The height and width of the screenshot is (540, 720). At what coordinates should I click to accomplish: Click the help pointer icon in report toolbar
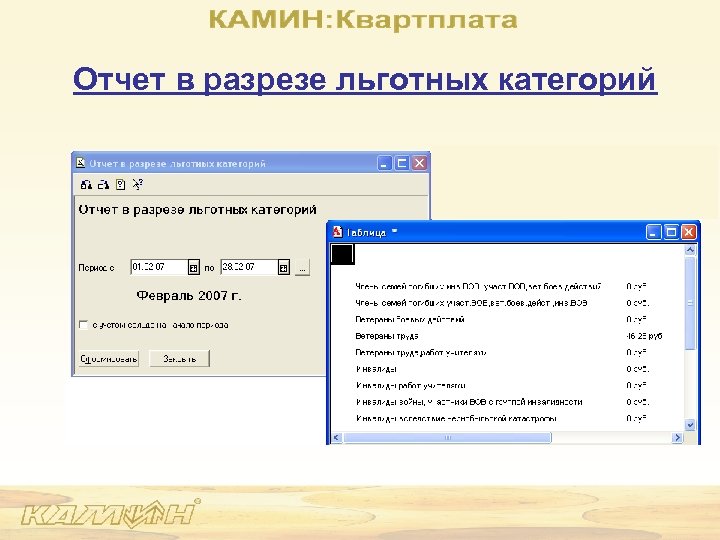click(x=137, y=185)
